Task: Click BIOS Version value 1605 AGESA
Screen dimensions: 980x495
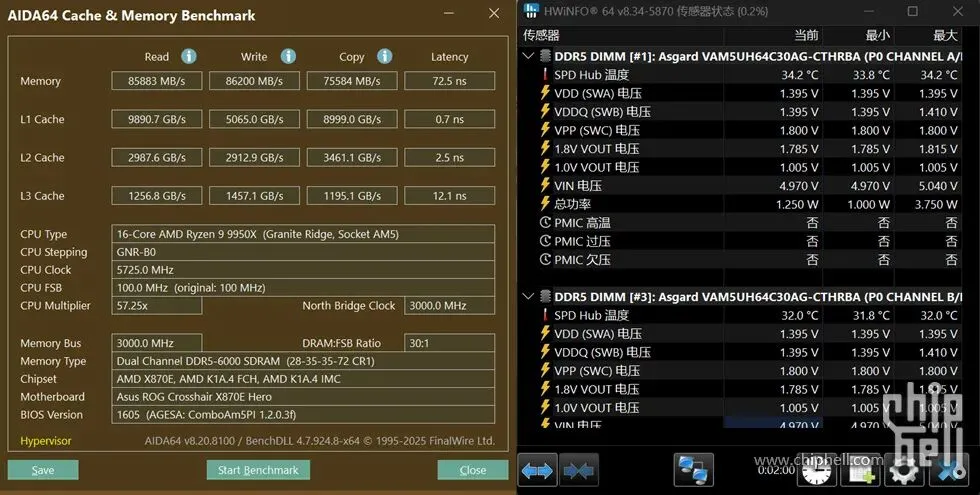Action: pyautogui.click(x=303, y=414)
